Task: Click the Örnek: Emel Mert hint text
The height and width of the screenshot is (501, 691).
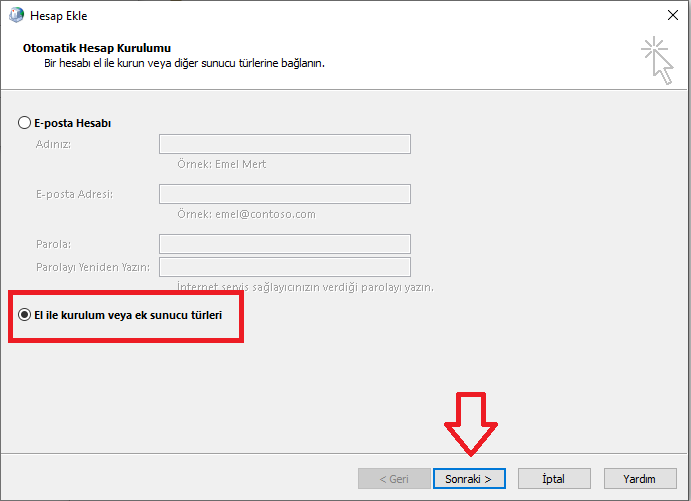Action: pyautogui.click(x=221, y=164)
